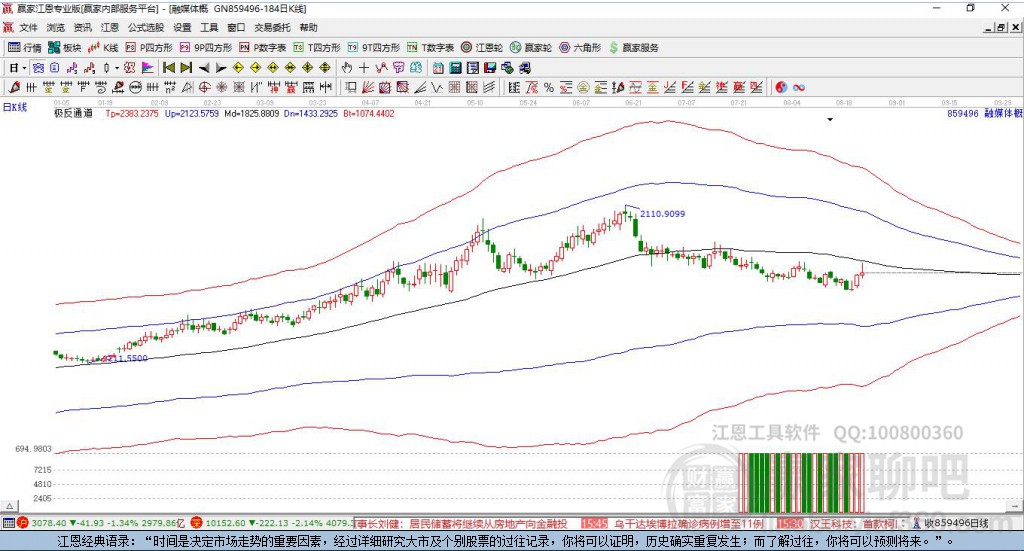Open 赢家服务 with dollar icon
Image resolution: width=1024 pixels, height=551 pixels.
pyautogui.click(x=633, y=48)
